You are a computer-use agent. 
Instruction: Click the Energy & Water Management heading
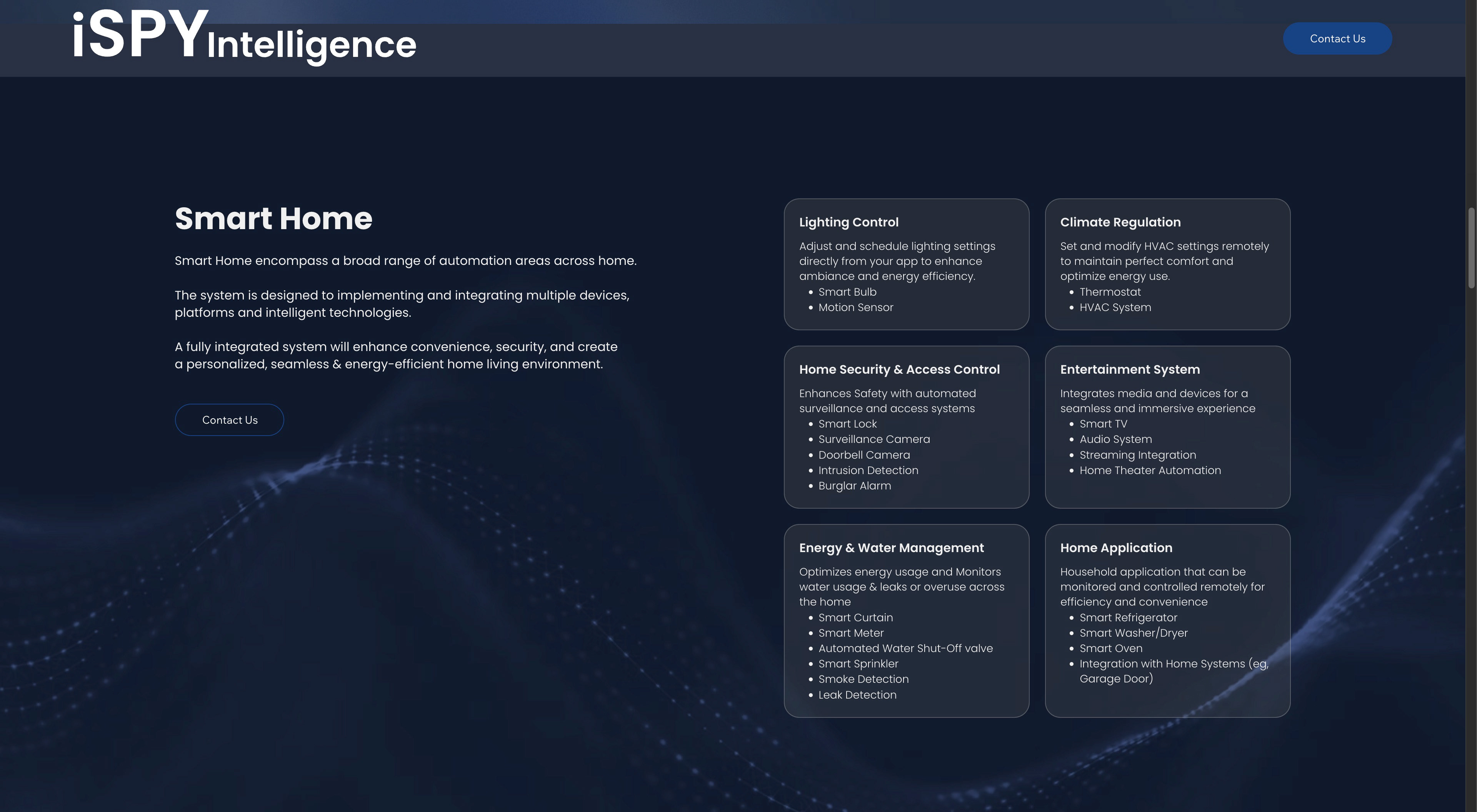[891, 548]
